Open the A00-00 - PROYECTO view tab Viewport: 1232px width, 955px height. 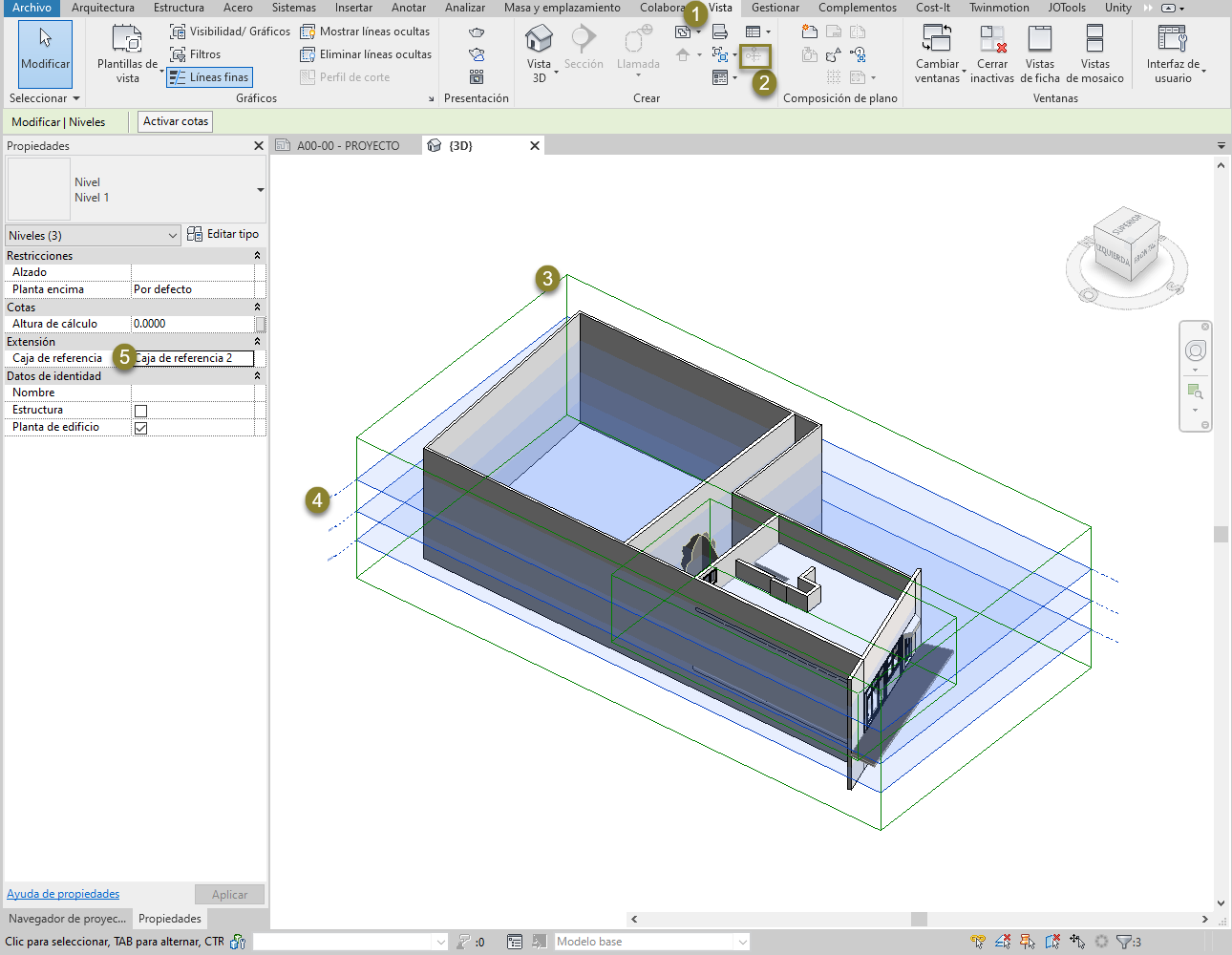tap(347, 146)
